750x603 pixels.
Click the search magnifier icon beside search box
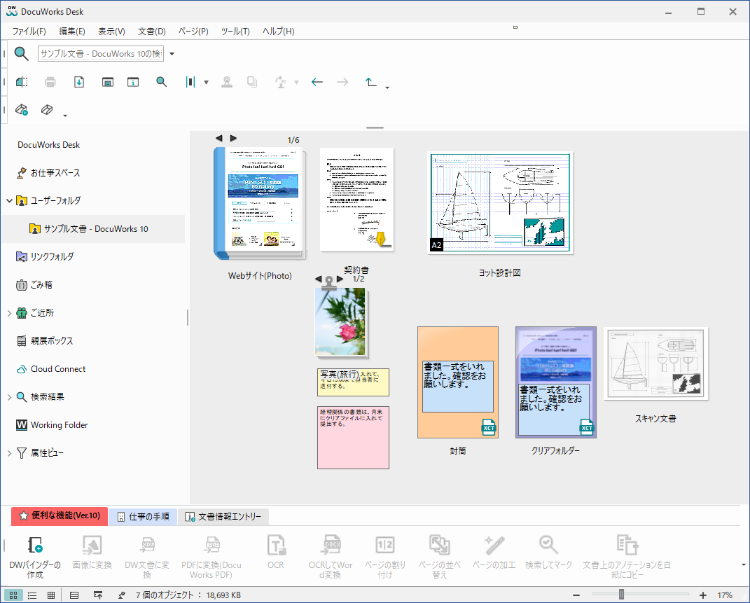(x=21, y=54)
